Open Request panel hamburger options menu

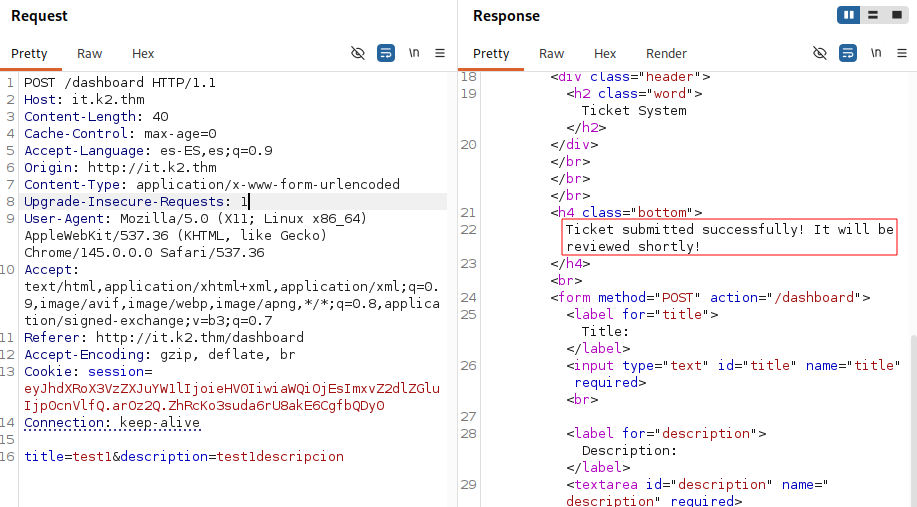440,53
